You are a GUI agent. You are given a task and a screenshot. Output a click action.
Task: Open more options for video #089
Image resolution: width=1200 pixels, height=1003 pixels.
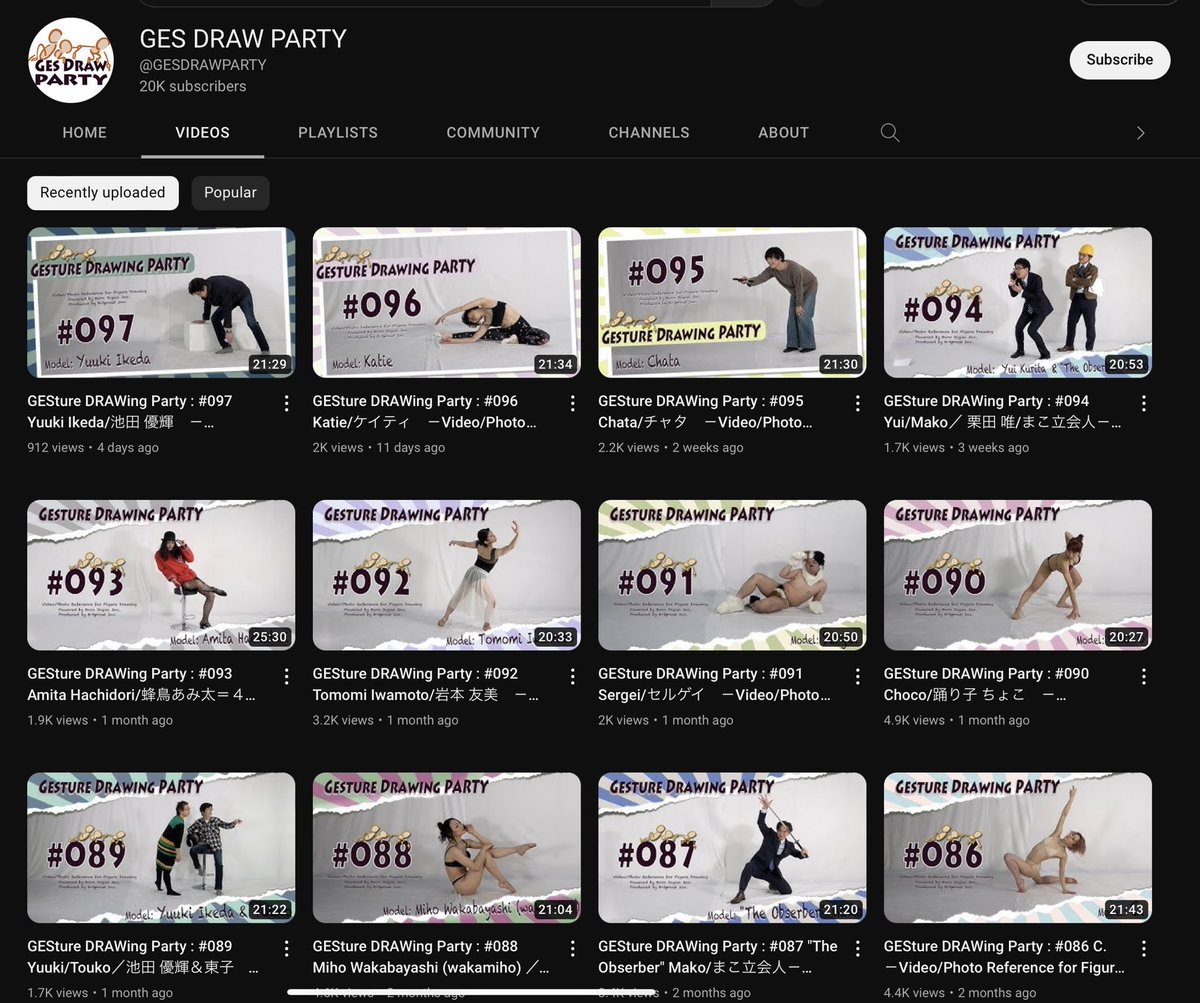[x=287, y=949]
